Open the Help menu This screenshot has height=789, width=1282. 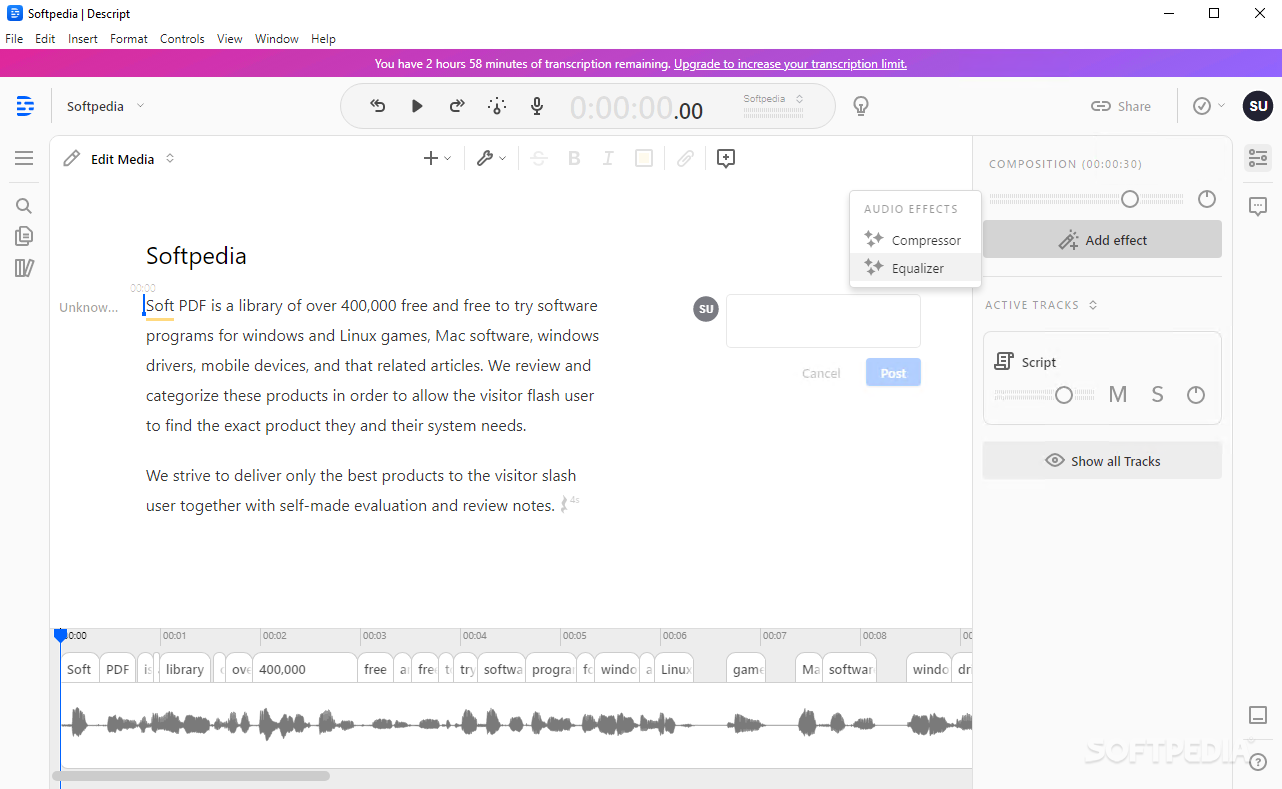[323, 39]
